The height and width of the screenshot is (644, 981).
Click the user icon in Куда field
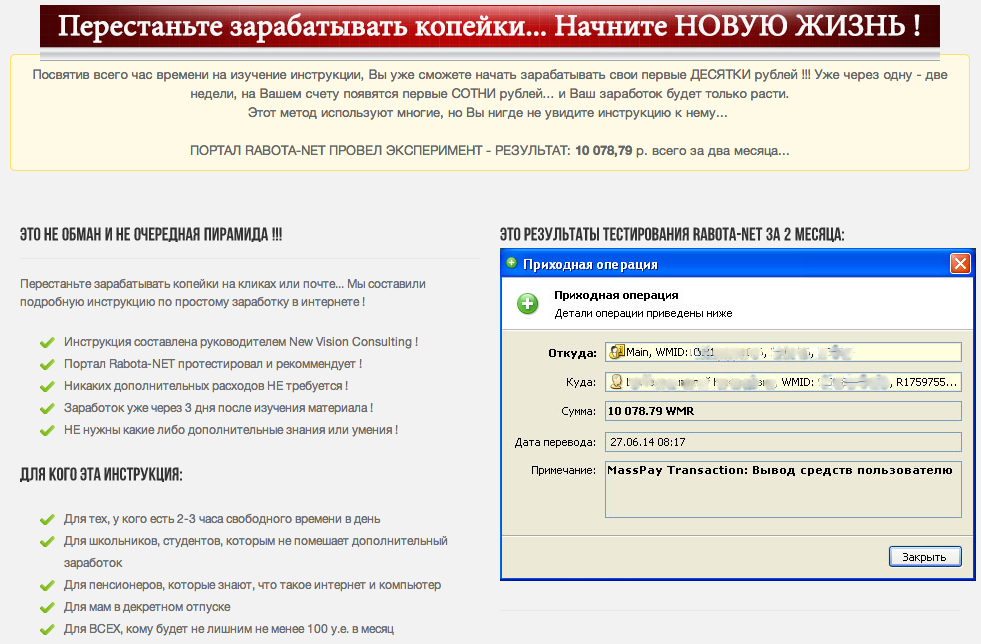click(616, 382)
